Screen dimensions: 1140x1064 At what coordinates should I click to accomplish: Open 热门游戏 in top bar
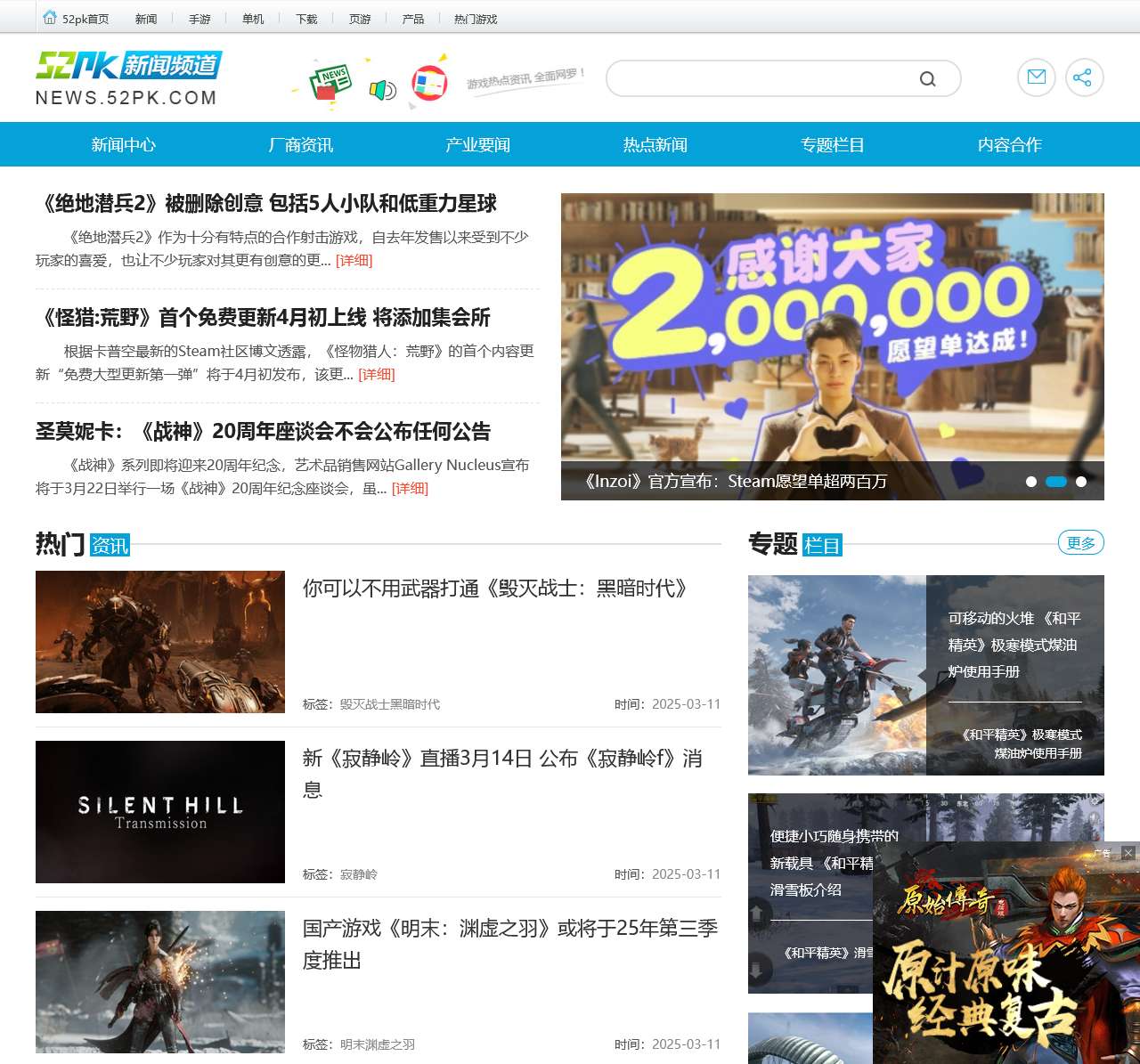[x=476, y=19]
